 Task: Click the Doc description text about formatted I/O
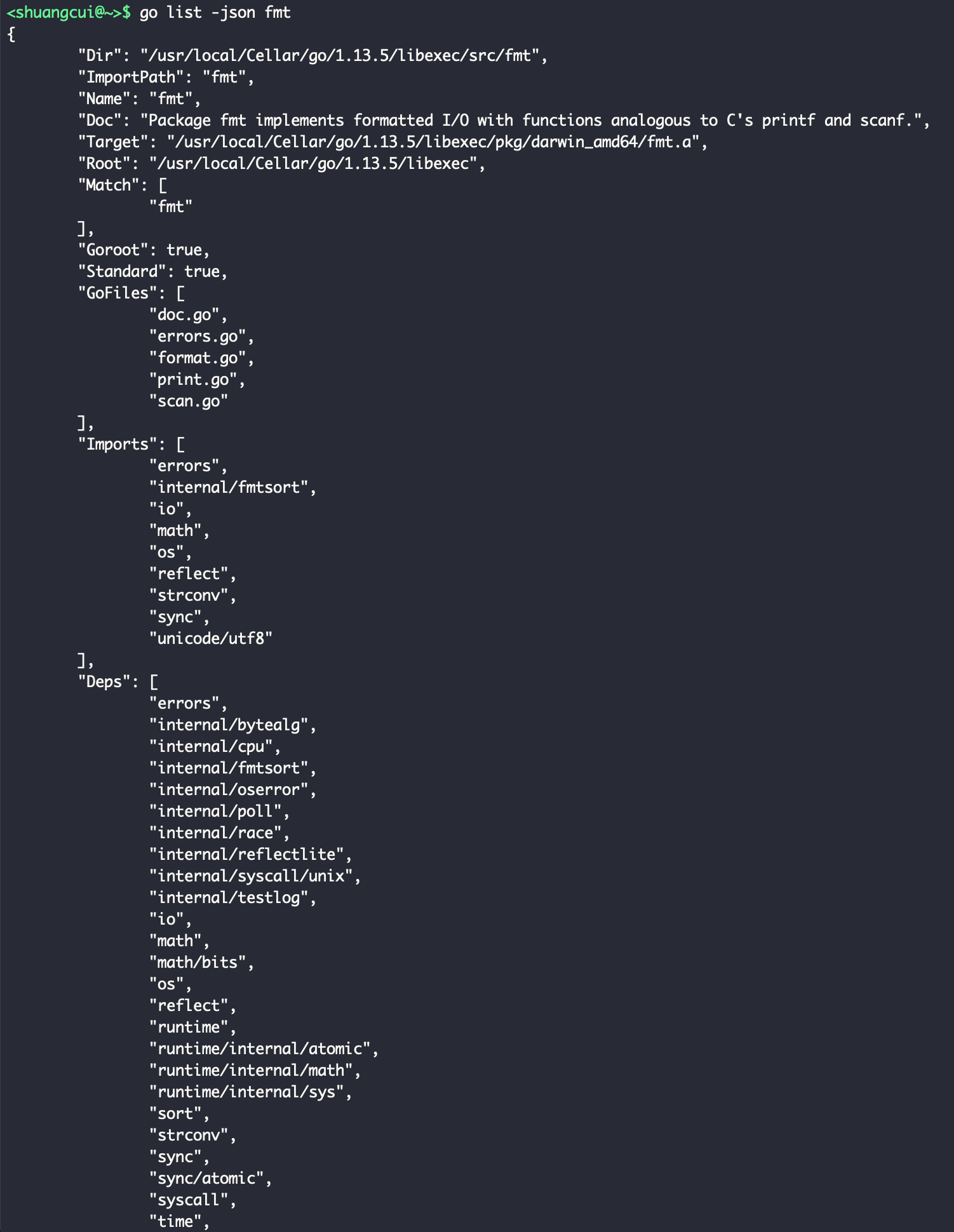(535, 121)
